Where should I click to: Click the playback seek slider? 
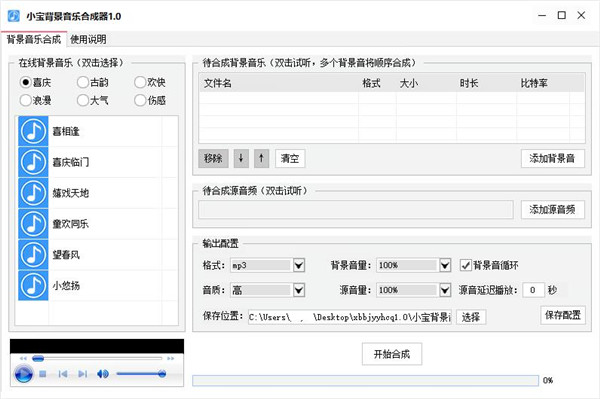[x=97, y=358]
